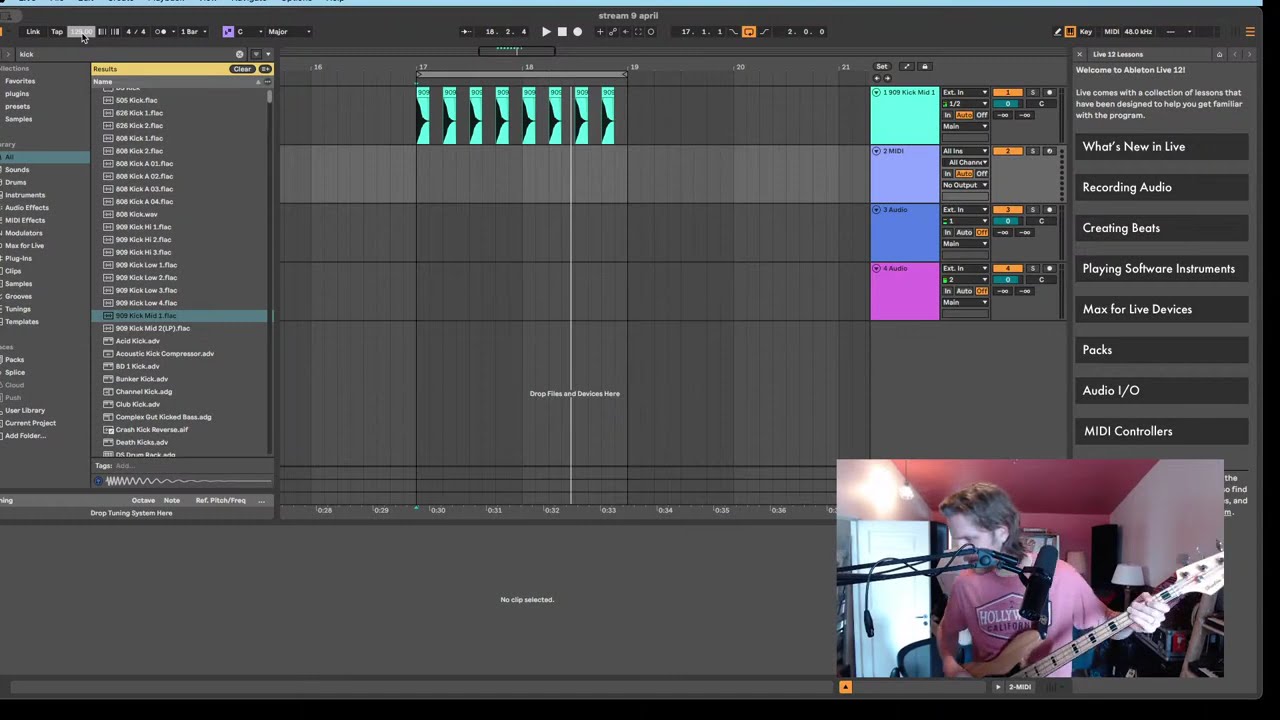Arm track 3 Audio for recording

pos(1049,210)
